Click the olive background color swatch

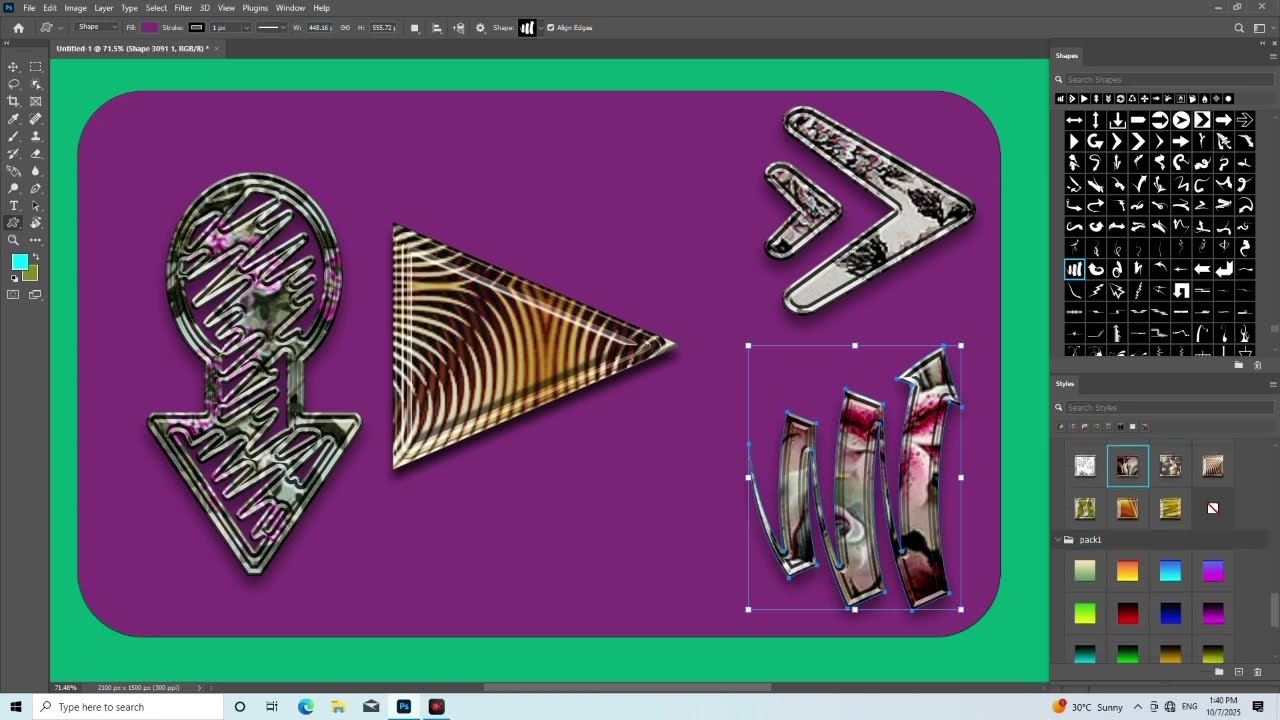[32, 274]
